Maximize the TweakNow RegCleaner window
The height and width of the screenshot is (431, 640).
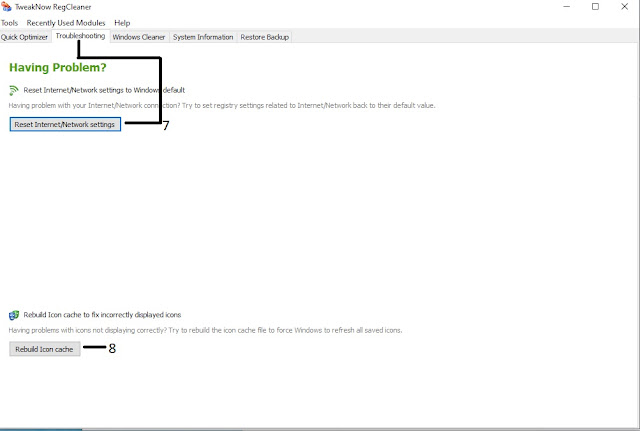point(596,7)
